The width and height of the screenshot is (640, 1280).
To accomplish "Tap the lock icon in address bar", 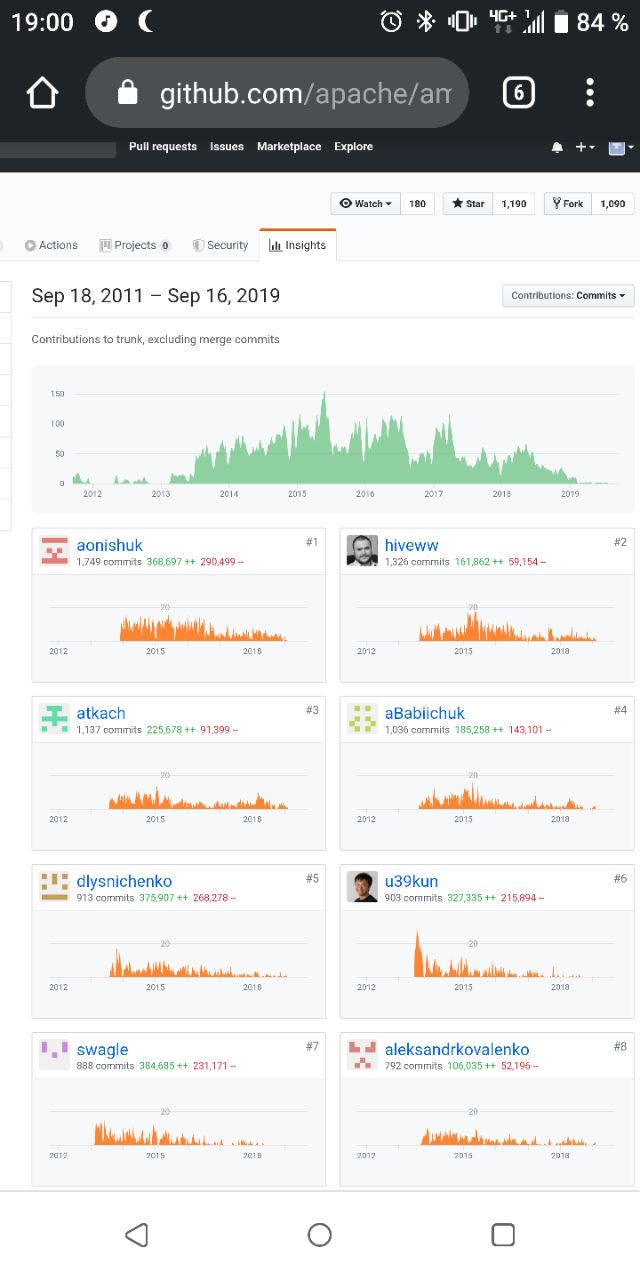I will [x=127, y=93].
